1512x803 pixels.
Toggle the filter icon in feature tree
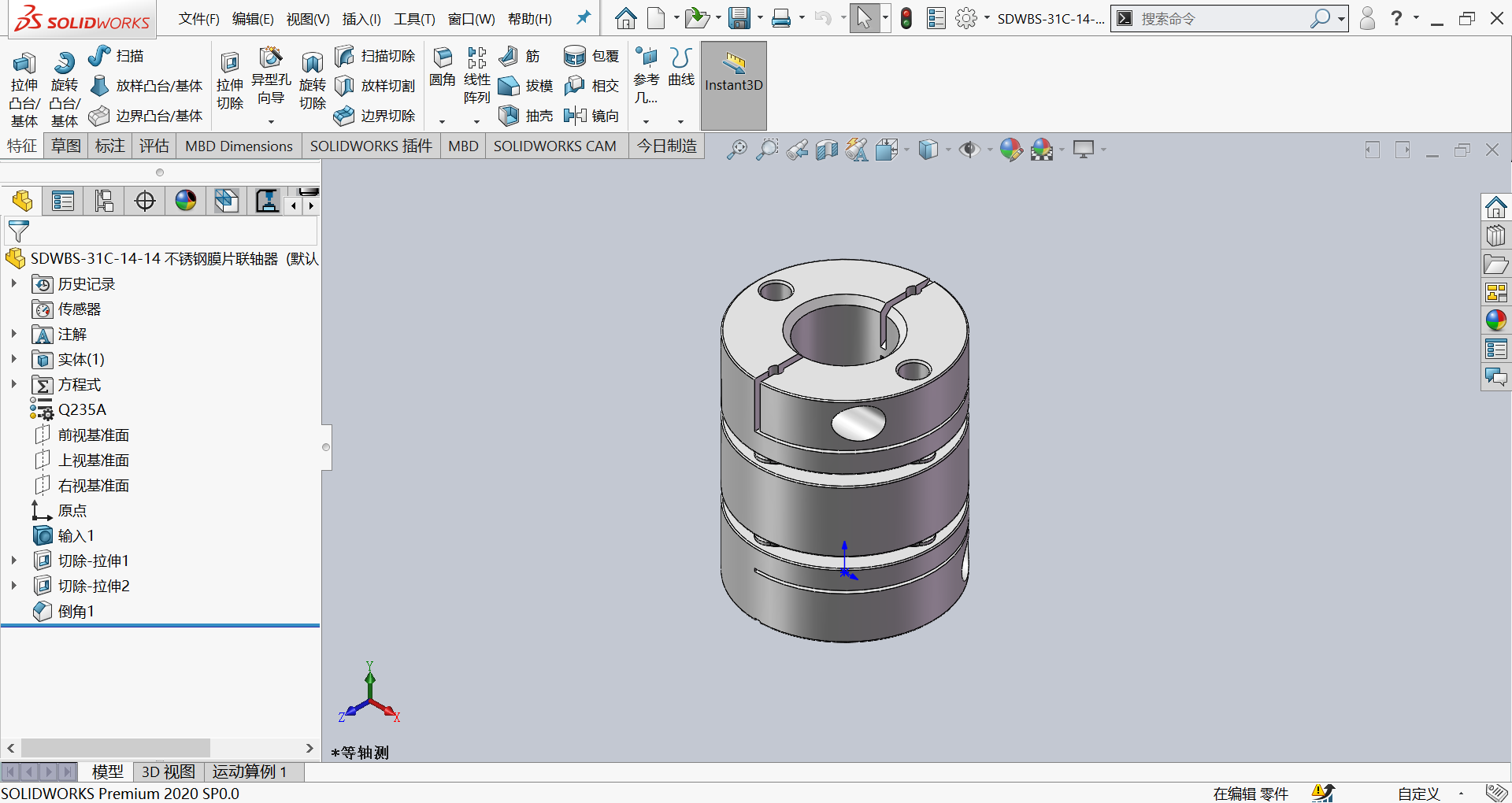[18, 231]
